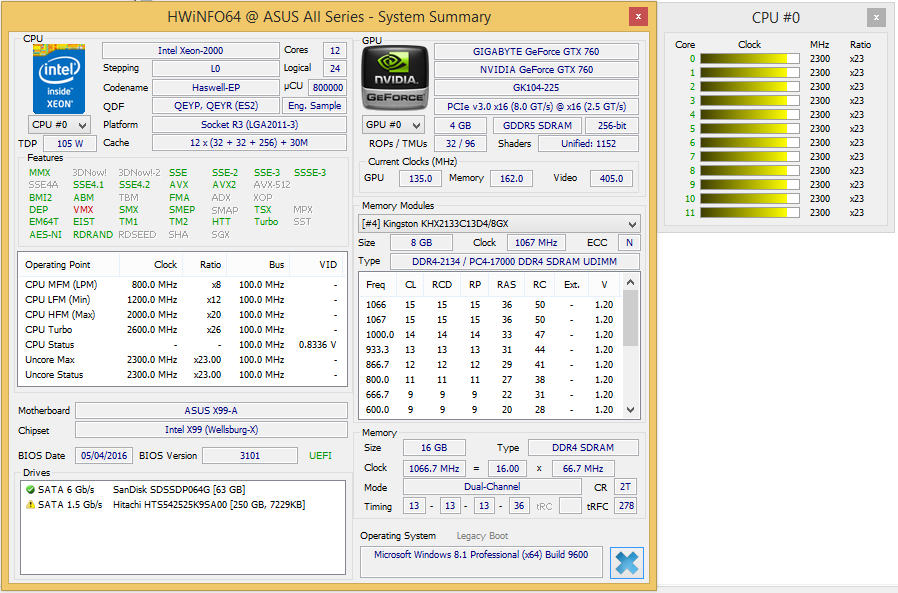
Task: Click the Intel Xeon-2000 CPU name field
Action: (x=191, y=50)
